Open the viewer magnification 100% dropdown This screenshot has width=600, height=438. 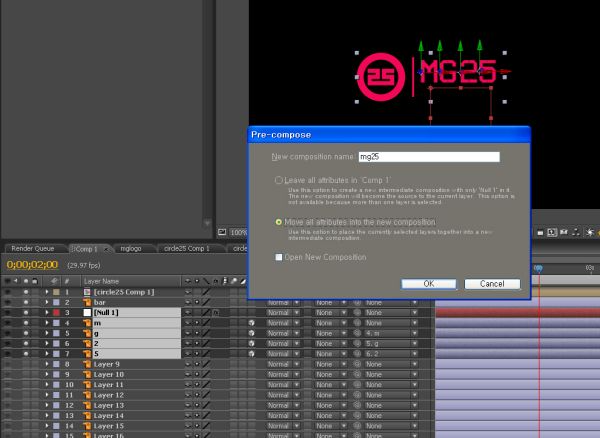[x=239, y=232]
